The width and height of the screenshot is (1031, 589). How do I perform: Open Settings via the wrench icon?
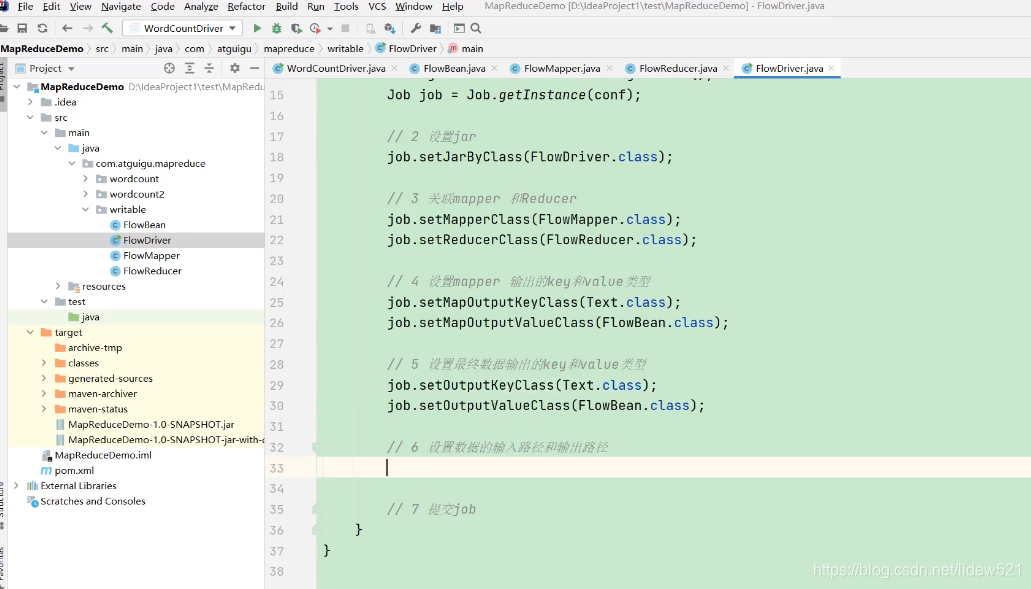[x=416, y=28]
